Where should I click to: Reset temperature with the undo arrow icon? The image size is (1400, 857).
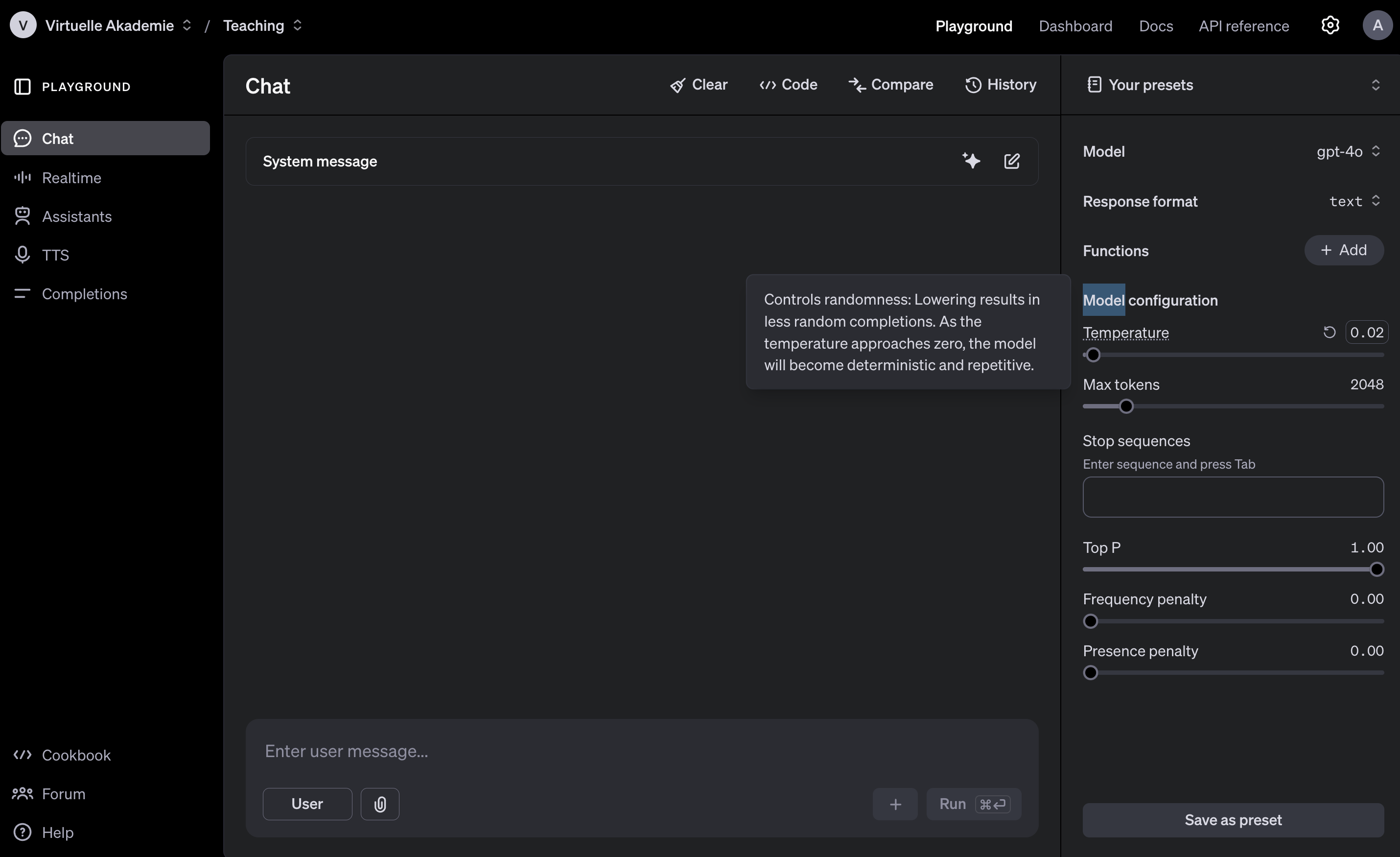(1329, 332)
